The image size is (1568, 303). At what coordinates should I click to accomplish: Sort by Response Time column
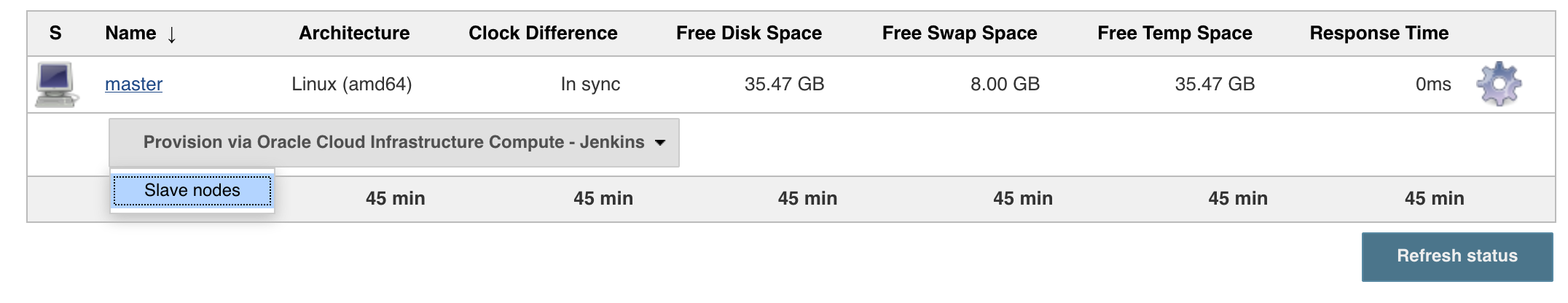pos(1379,34)
